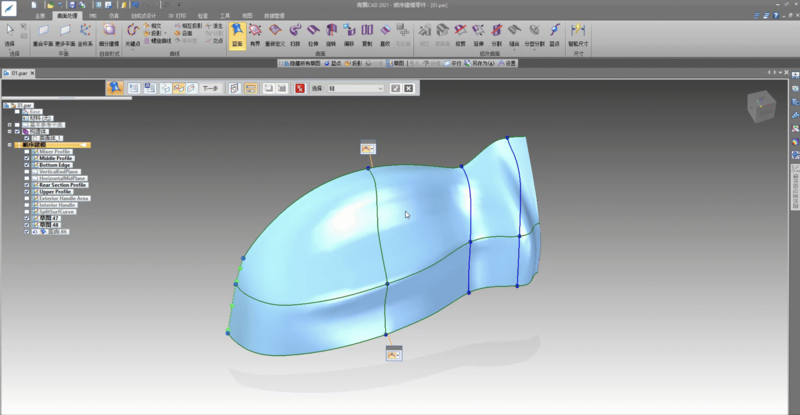Collapse the 顺序建模 tree node
Screen dimensions: 800x415
[x=8, y=144]
